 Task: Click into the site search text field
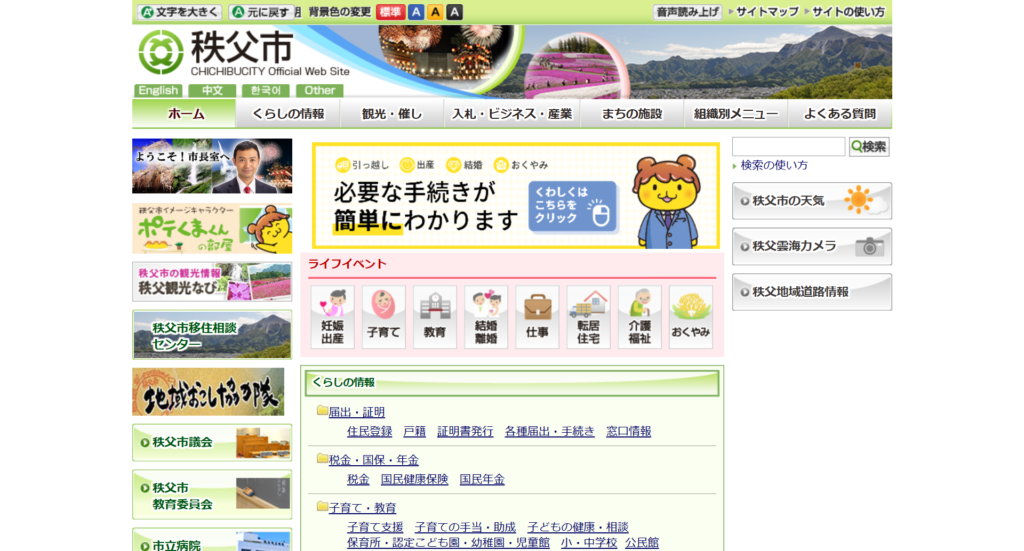click(x=788, y=147)
